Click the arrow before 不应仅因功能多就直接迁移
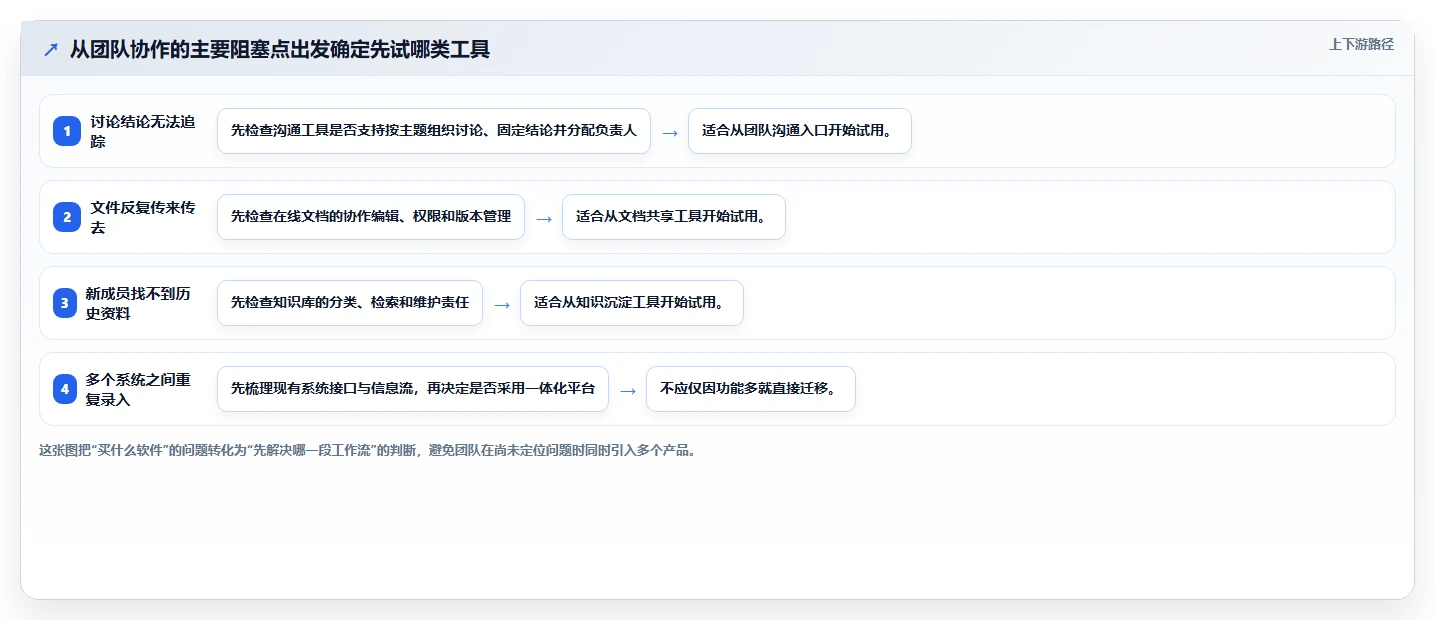 coord(628,390)
